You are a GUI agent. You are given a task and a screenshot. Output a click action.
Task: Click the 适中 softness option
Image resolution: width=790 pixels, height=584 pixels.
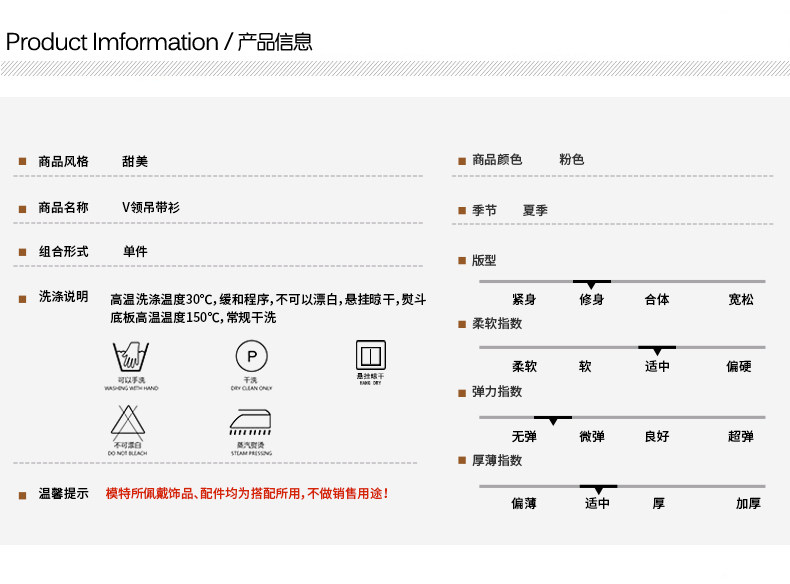(657, 366)
